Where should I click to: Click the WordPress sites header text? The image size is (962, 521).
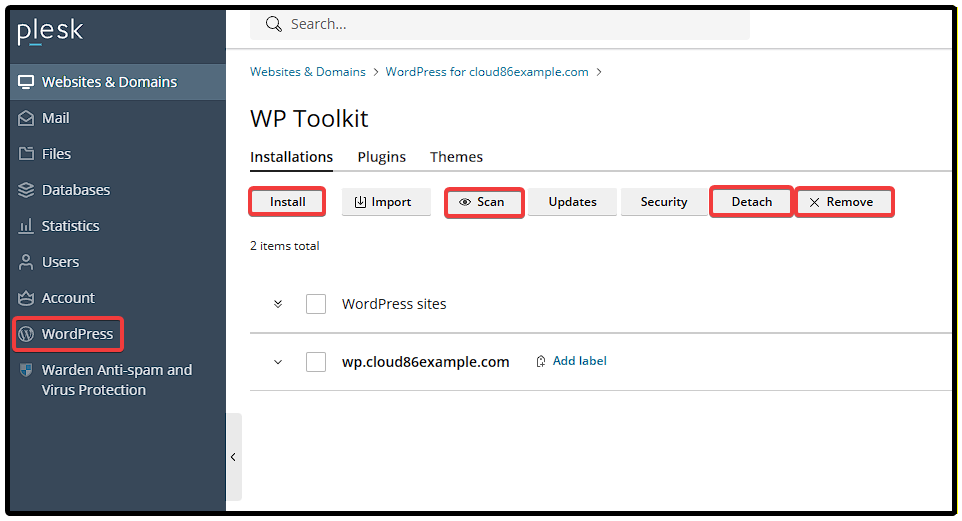pos(394,304)
